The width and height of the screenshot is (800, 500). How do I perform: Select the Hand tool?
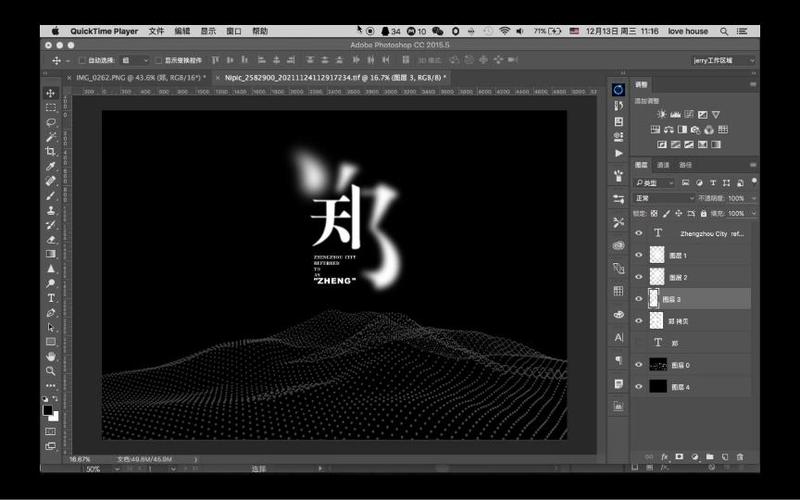(x=51, y=356)
